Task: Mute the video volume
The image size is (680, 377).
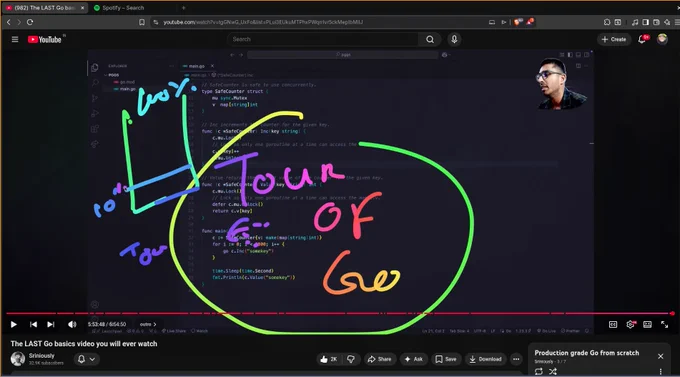Action: point(72,324)
